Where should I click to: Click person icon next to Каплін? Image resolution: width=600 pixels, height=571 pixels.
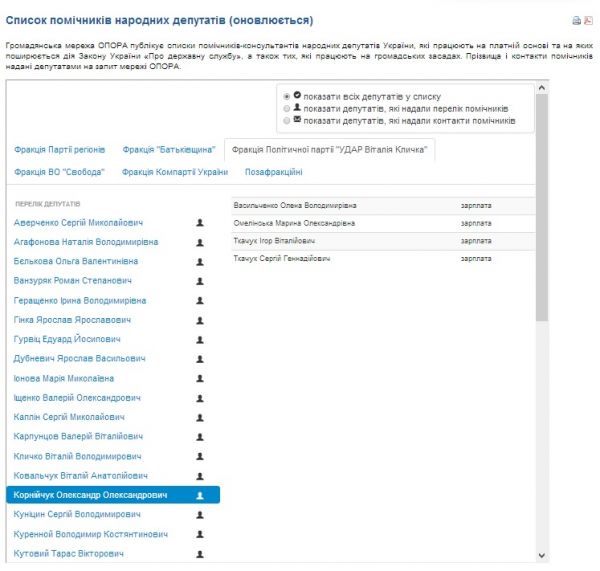pyautogui.click(x=200, y=418)
